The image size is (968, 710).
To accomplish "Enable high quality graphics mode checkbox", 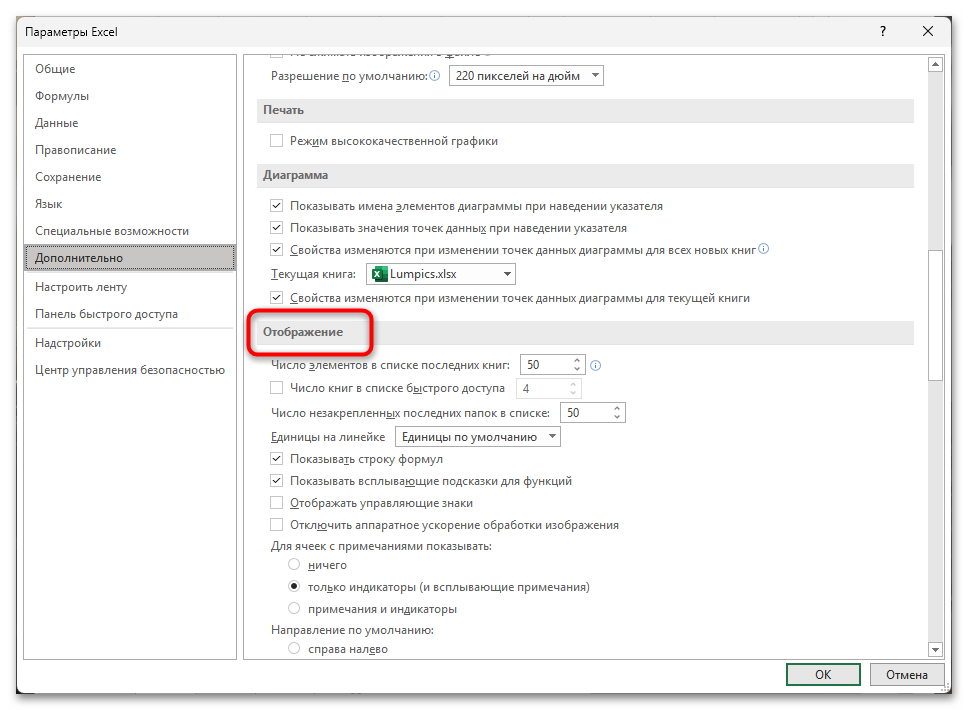I will [x=277, y=141].
